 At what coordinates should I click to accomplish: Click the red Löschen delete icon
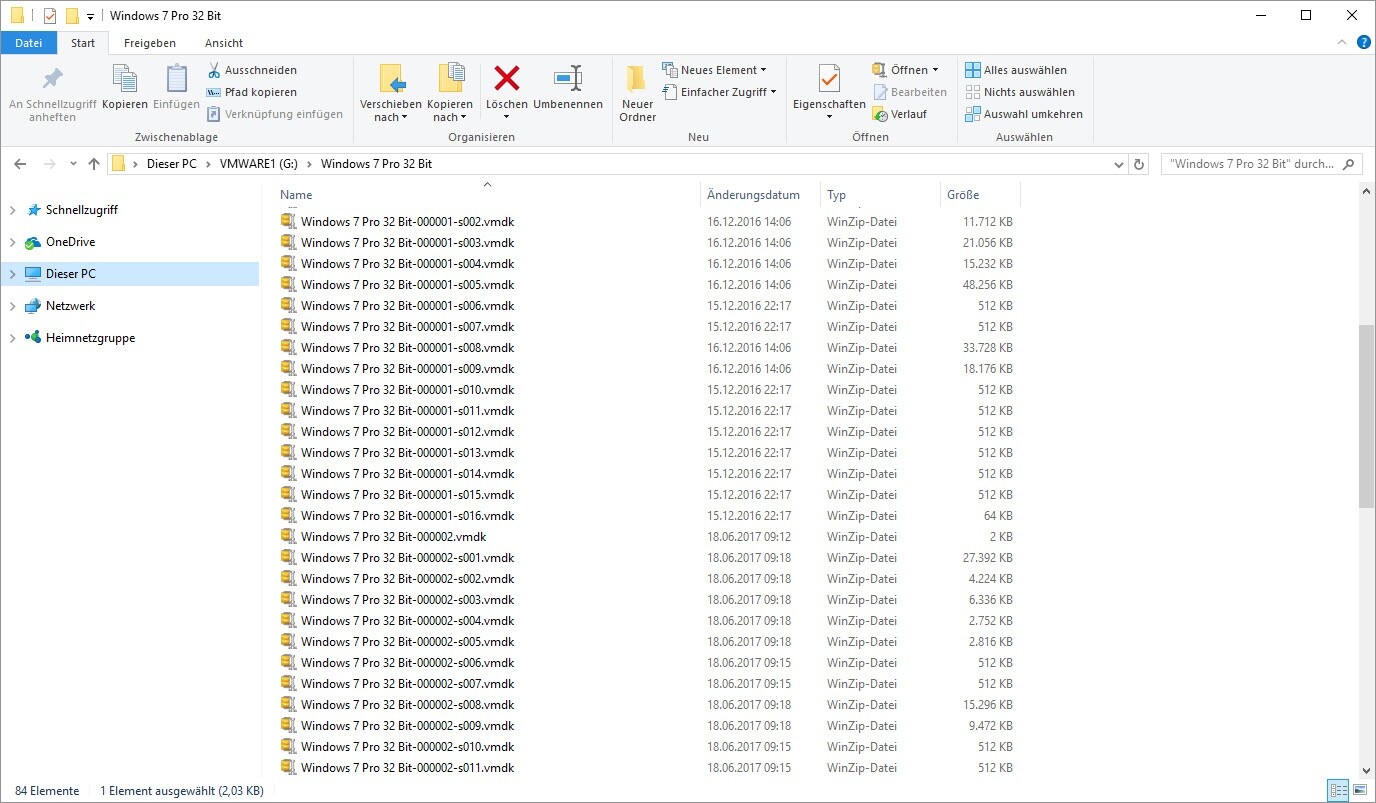[507, 79]
